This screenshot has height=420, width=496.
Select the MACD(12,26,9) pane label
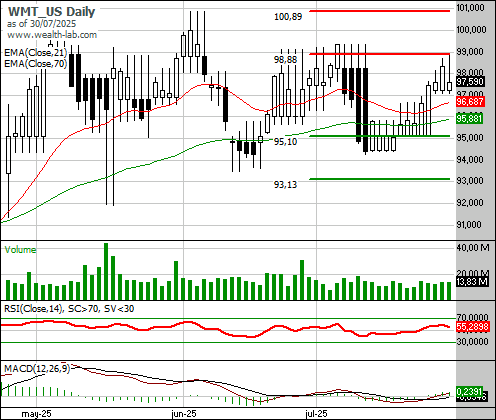37,369
